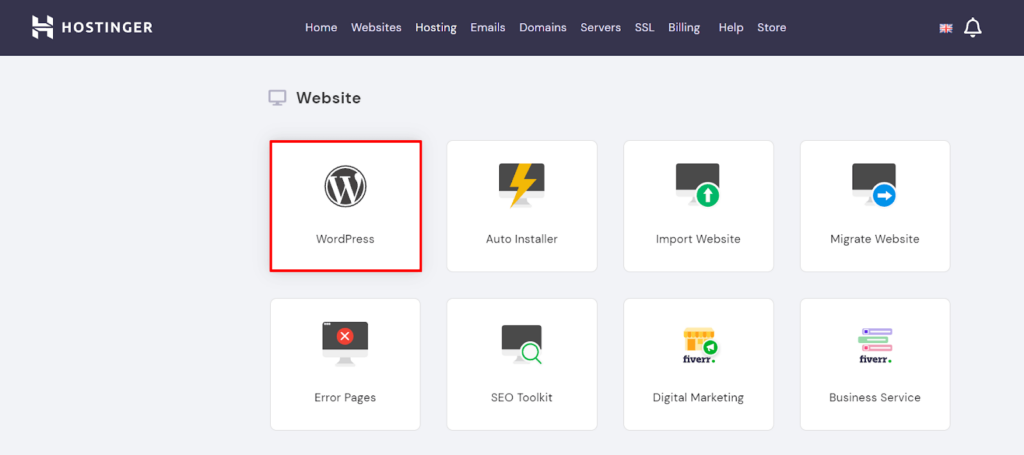This screenshot has height=455, width=1024.
Task: Click the Auto Installer label
Action: 522,239
